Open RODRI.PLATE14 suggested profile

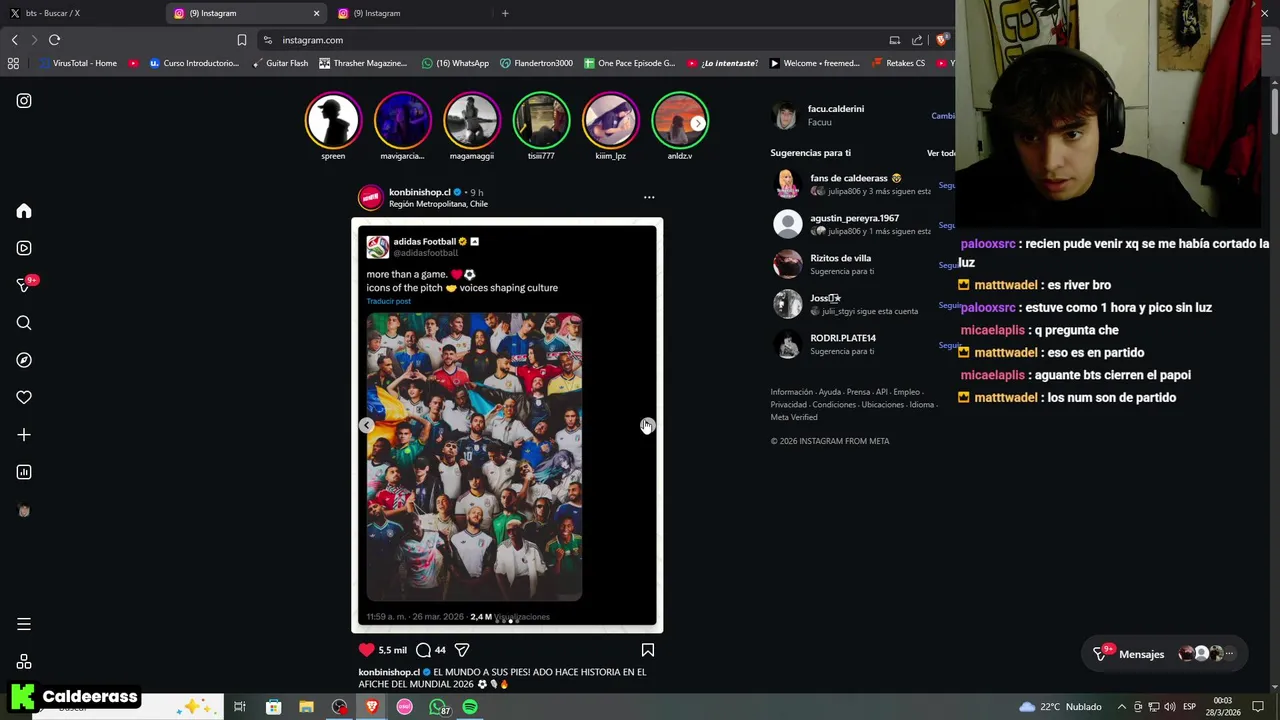[842, 338]
